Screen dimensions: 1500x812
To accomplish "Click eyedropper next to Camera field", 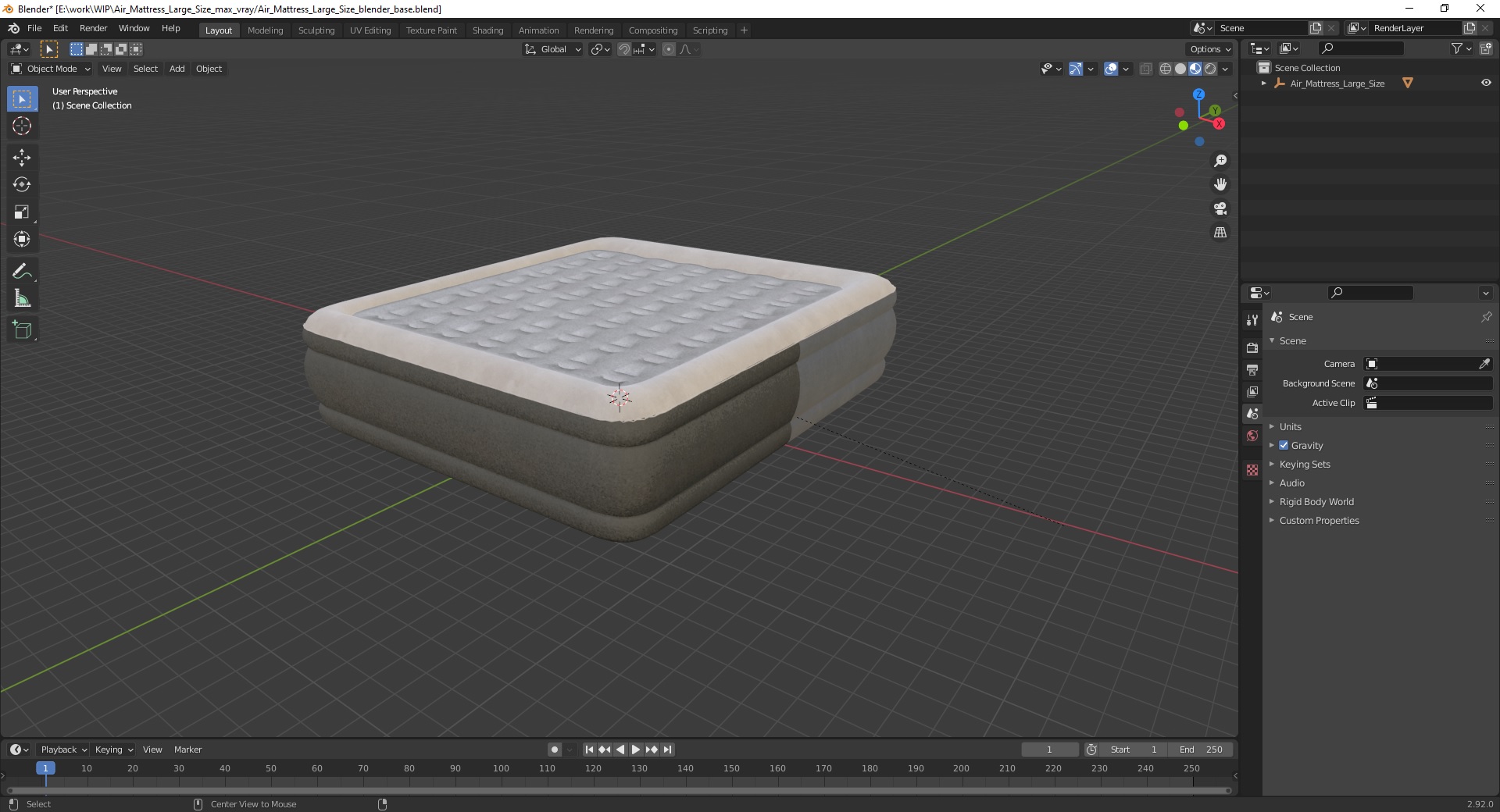I will (x=1484, y=364).
